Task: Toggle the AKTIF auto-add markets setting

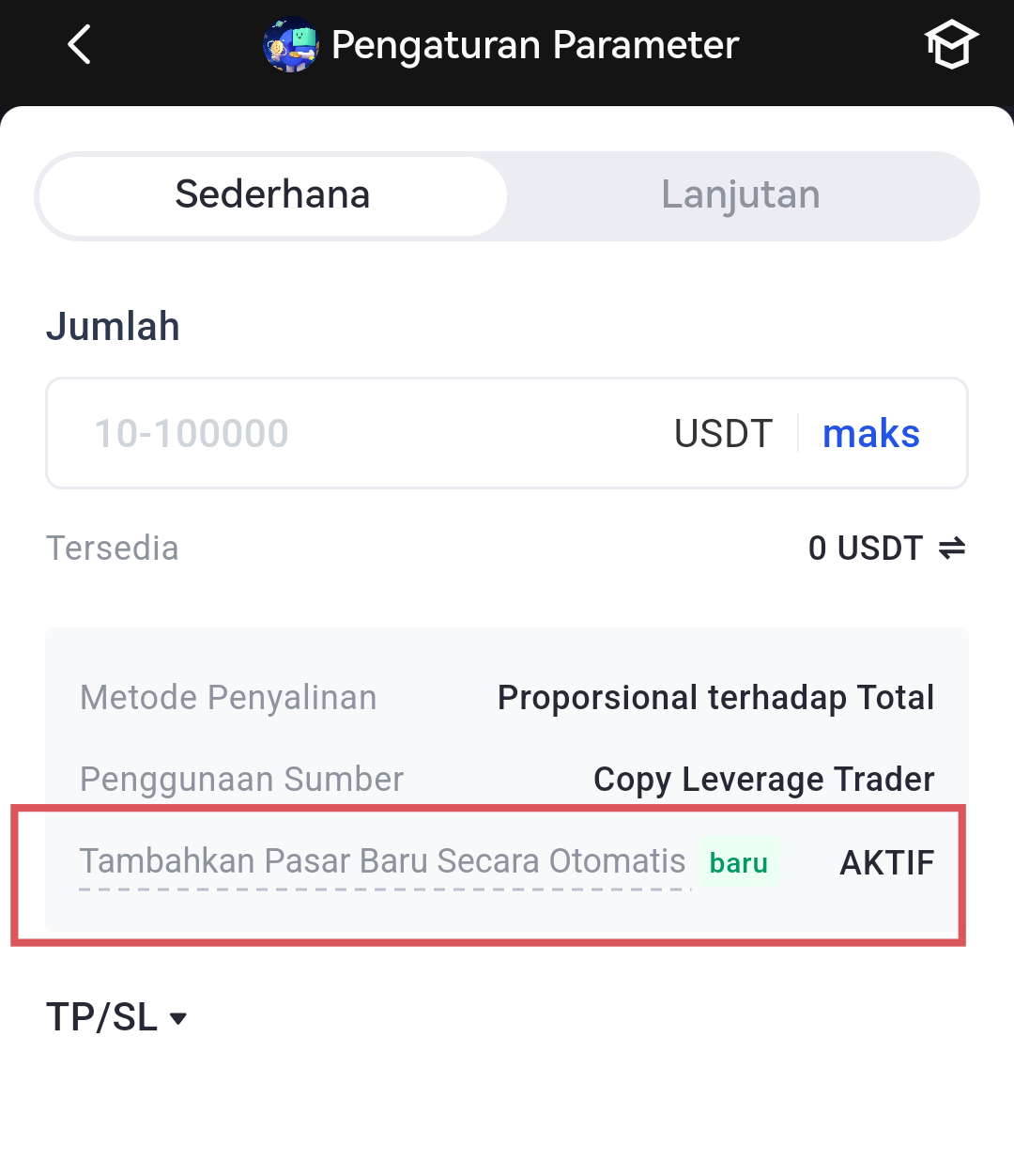Action: coord(886,862)
